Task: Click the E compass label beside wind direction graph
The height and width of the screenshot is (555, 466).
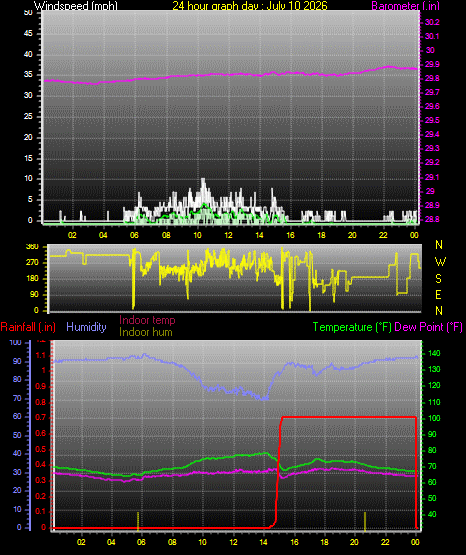Action: click(438, 295)
